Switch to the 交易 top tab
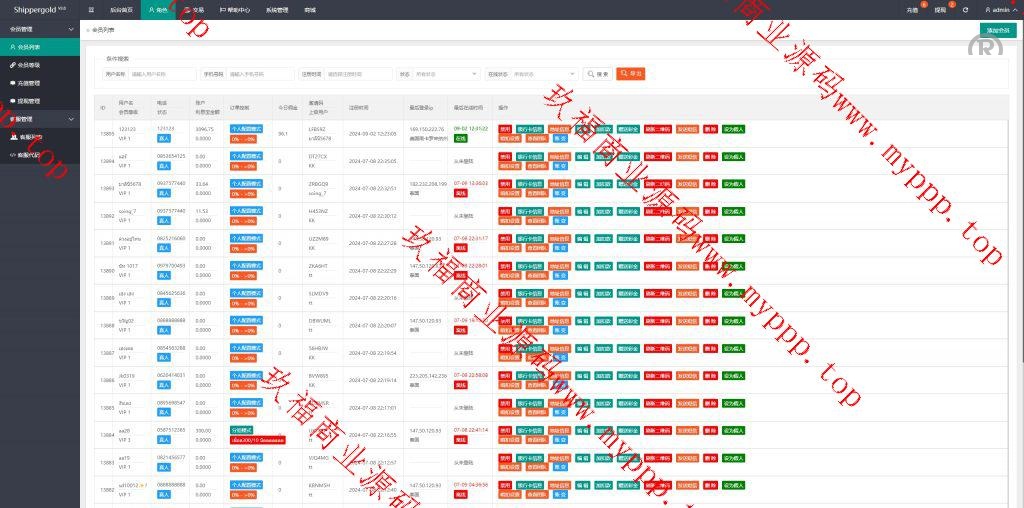The width and height of the screenshot is (1024, 508). coord(194,9)
